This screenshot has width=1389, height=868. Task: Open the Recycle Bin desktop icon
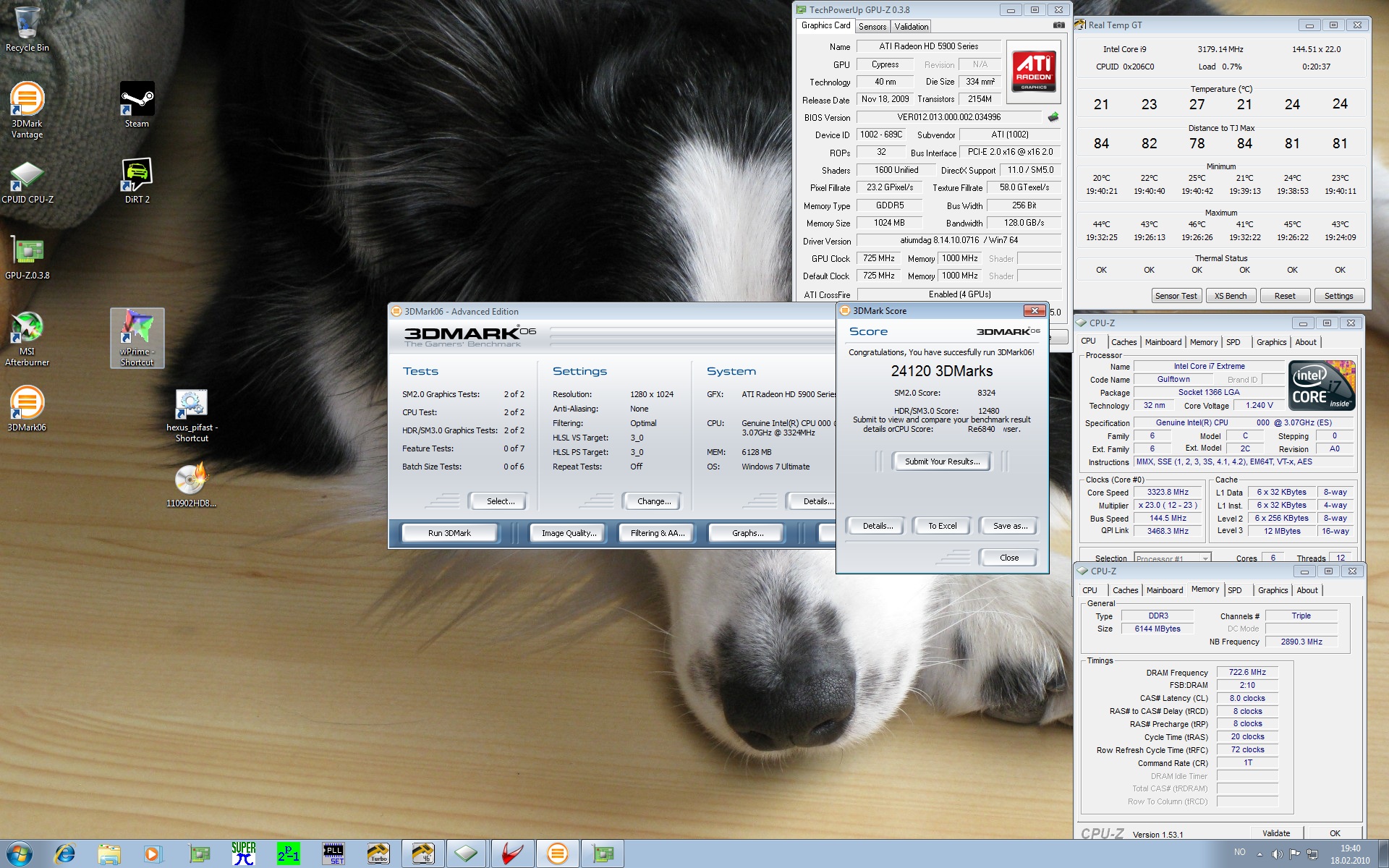tap(27, 29)
